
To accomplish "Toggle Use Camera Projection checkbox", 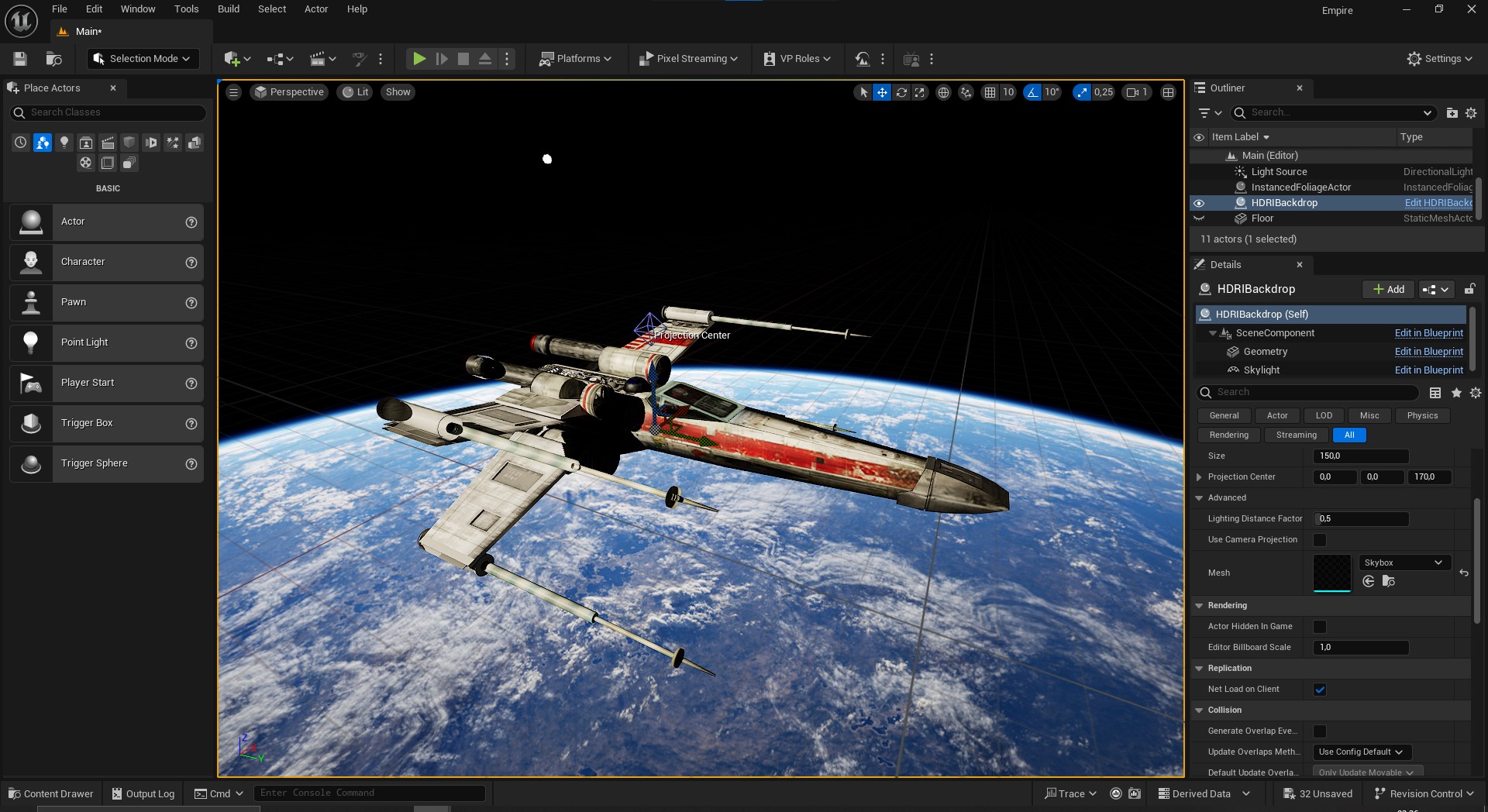I will [x=1320, y=540].
